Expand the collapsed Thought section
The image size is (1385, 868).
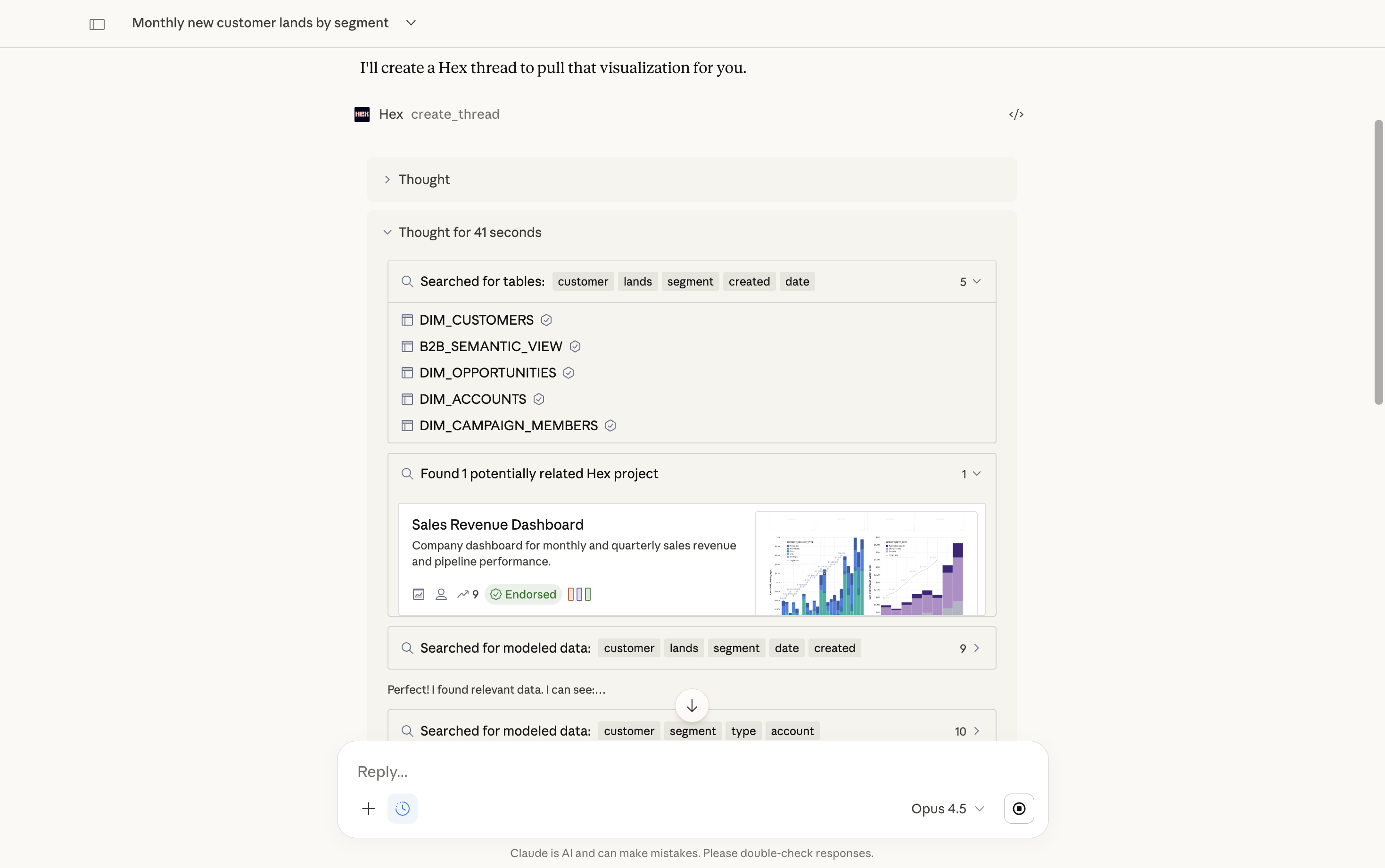(424, 180)
